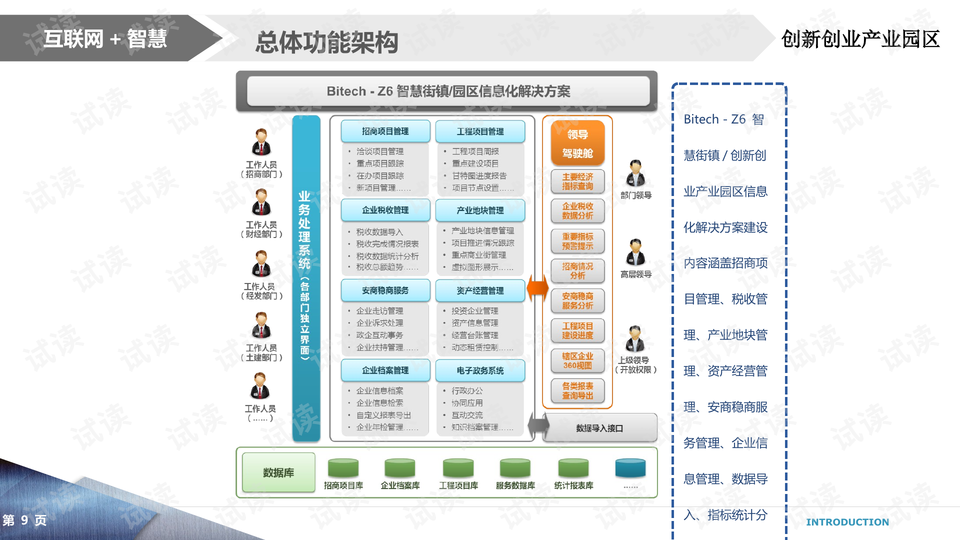Click the orange 领导驾驶舱 header

[577, 144]
